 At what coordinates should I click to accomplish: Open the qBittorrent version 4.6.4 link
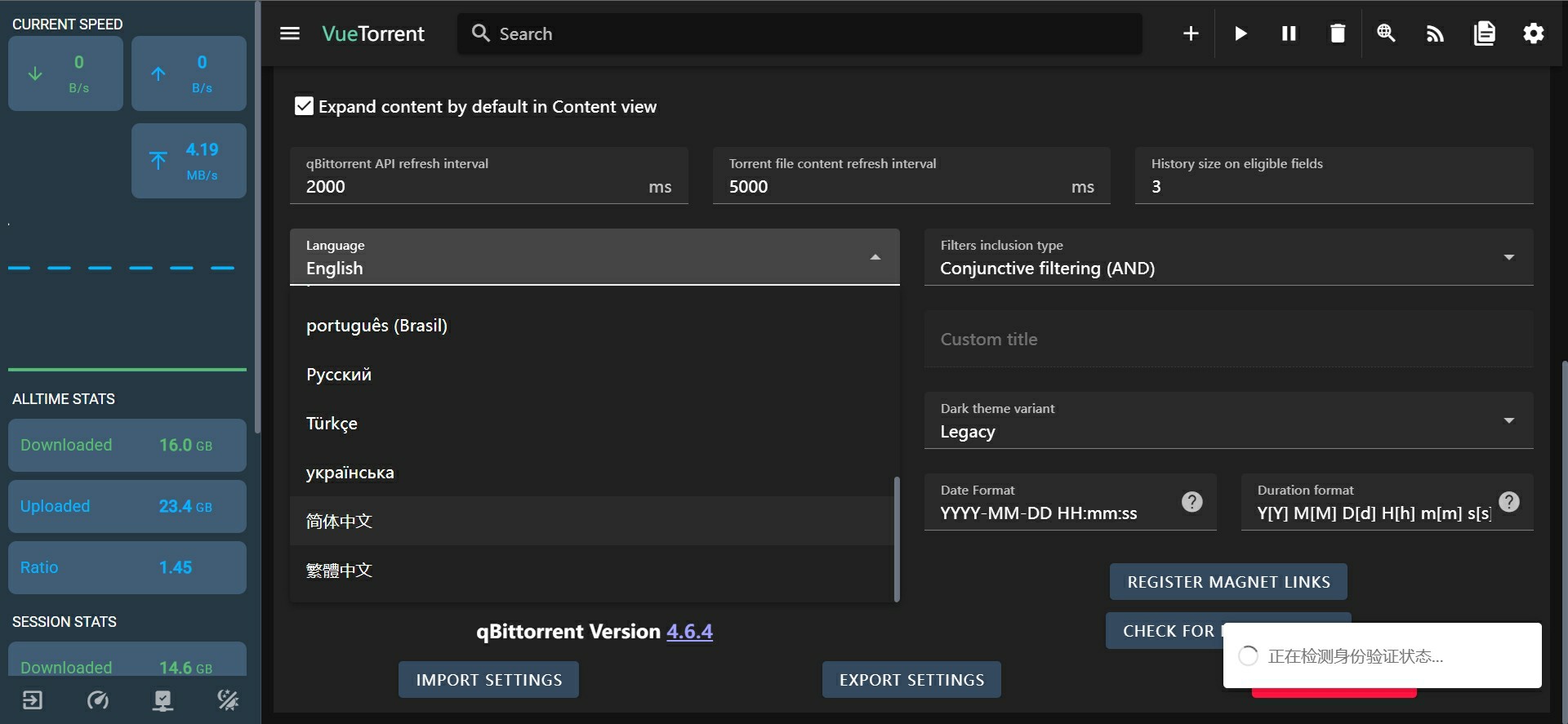(689, 632)
